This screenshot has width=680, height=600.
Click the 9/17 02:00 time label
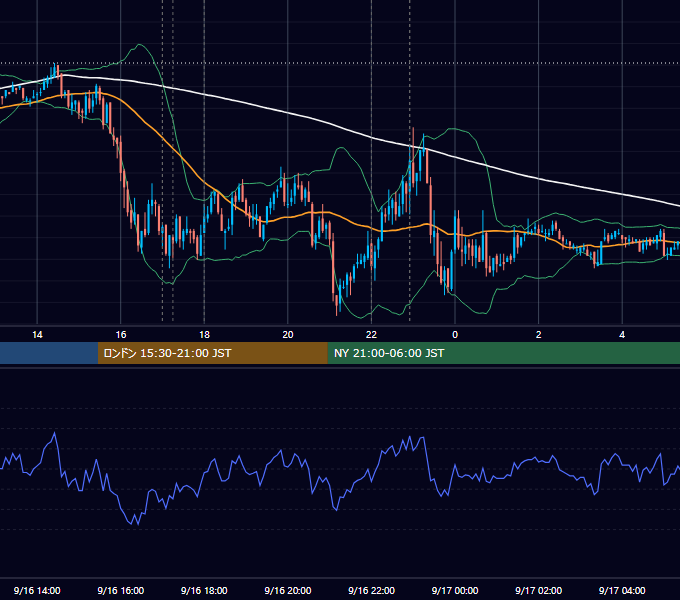point(539,590)
